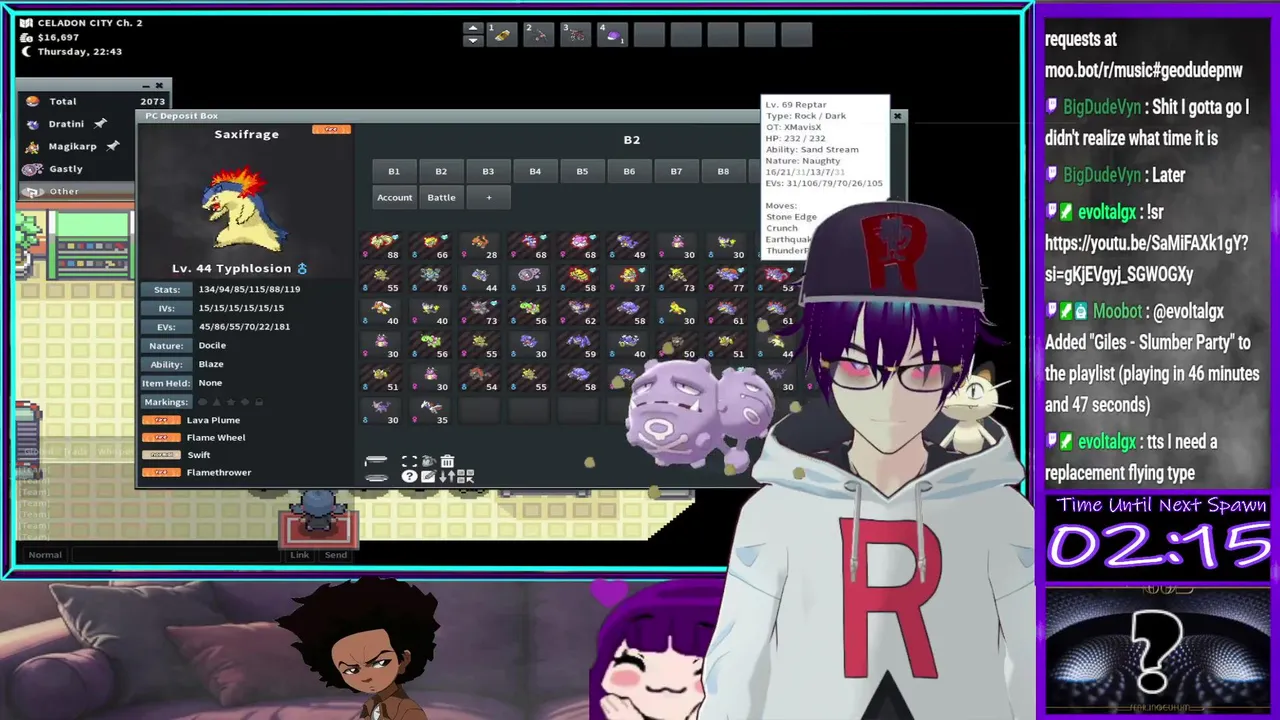
Task: Click the Swift move
Action: click(198, 455)
